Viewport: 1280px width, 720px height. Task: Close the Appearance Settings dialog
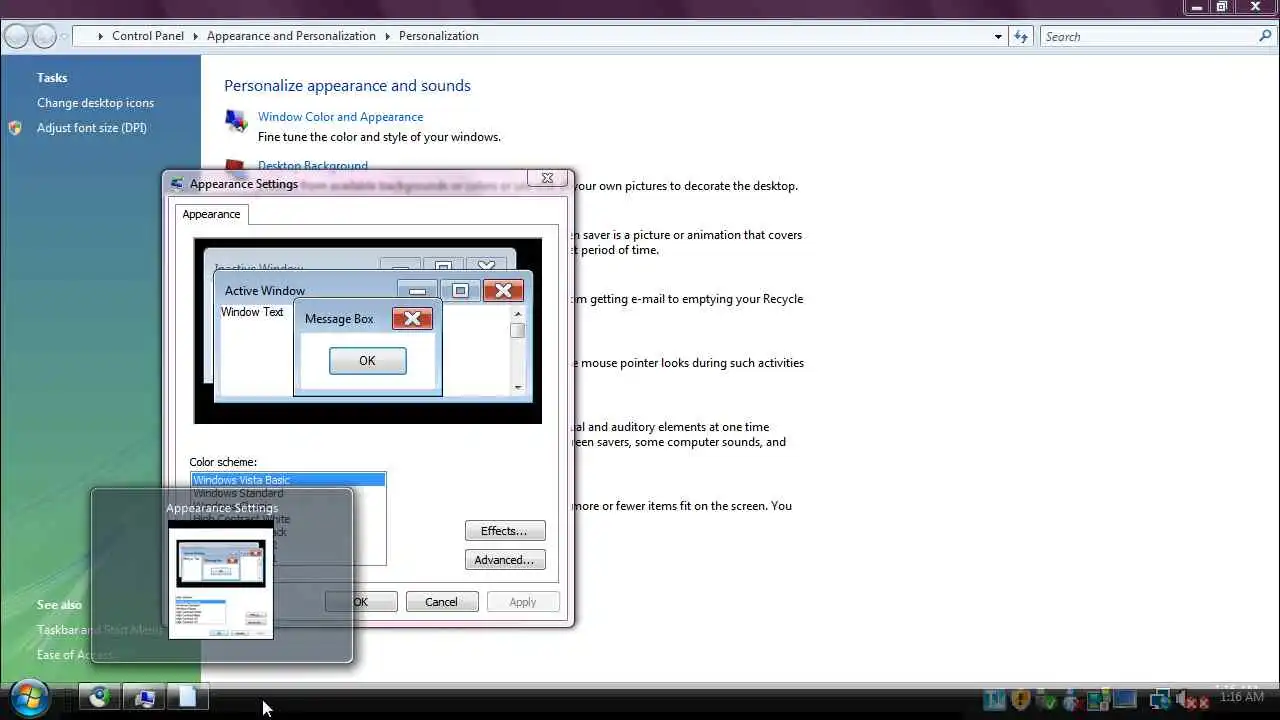547,178
